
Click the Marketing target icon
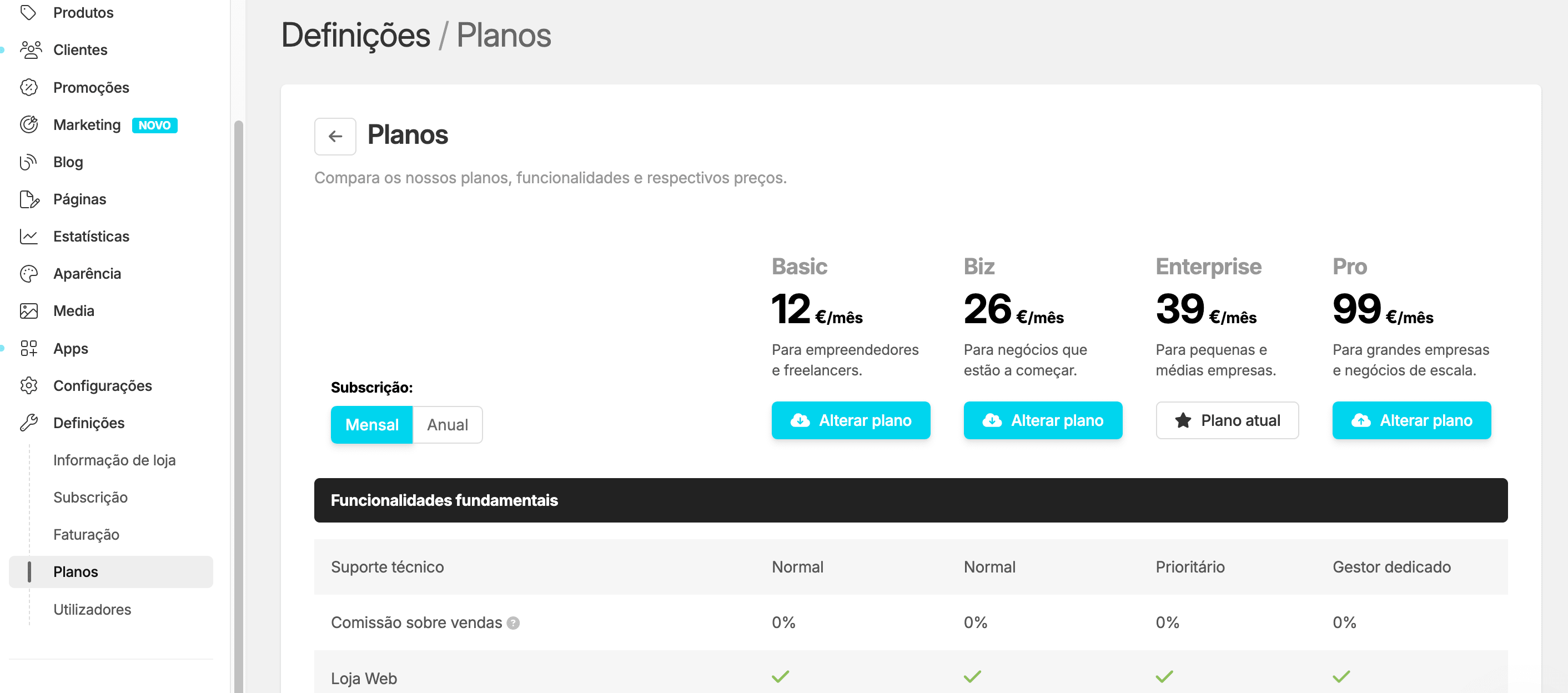tap(29, 125)
